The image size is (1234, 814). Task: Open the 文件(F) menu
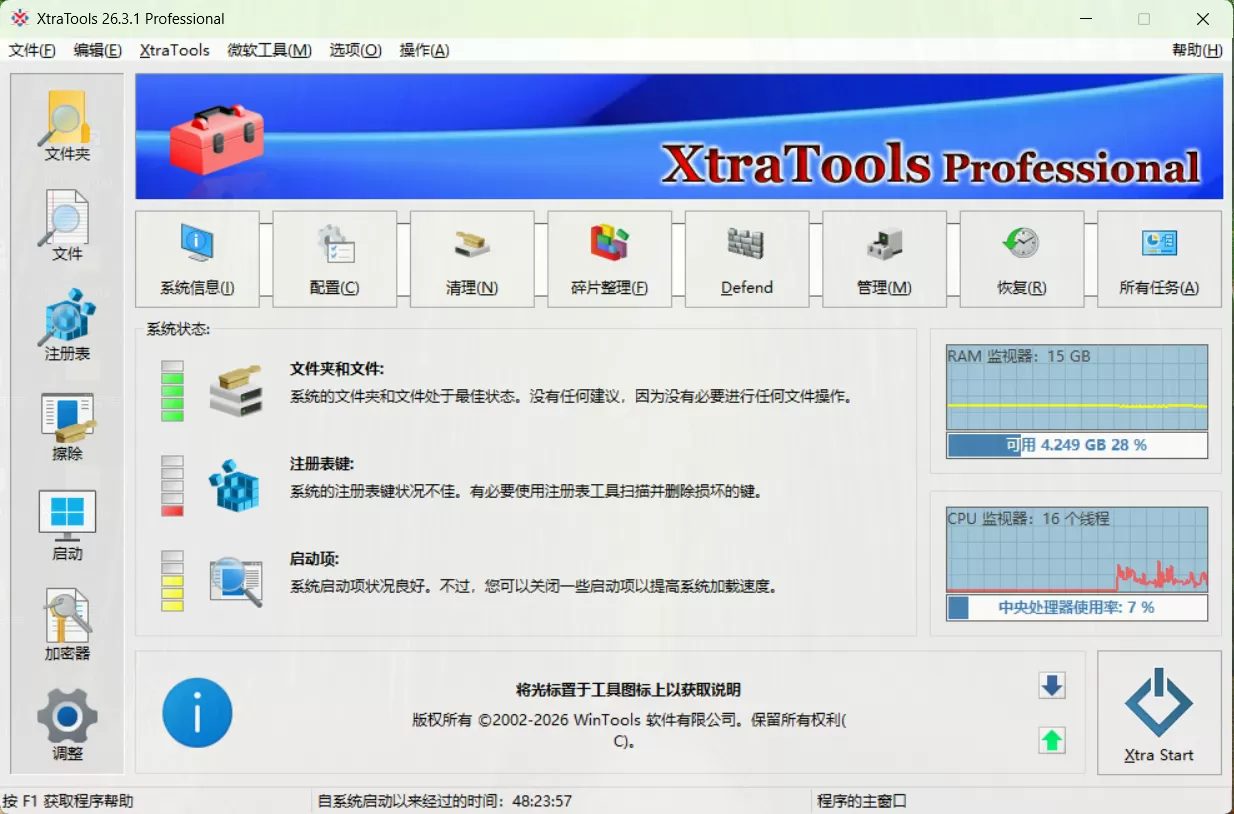tap(31, 50)
